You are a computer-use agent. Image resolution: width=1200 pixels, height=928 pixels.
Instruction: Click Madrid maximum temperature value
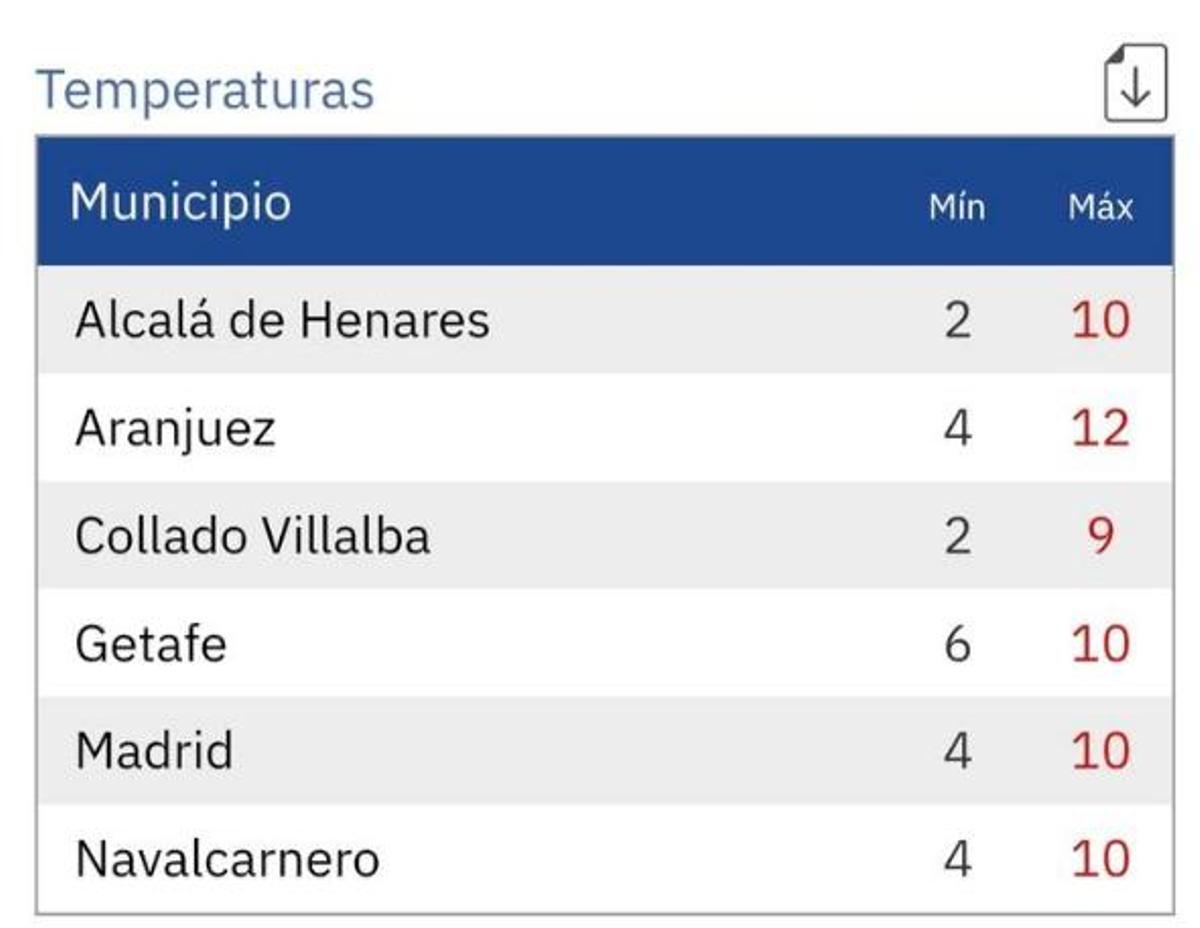click(x=1100, y=751)
